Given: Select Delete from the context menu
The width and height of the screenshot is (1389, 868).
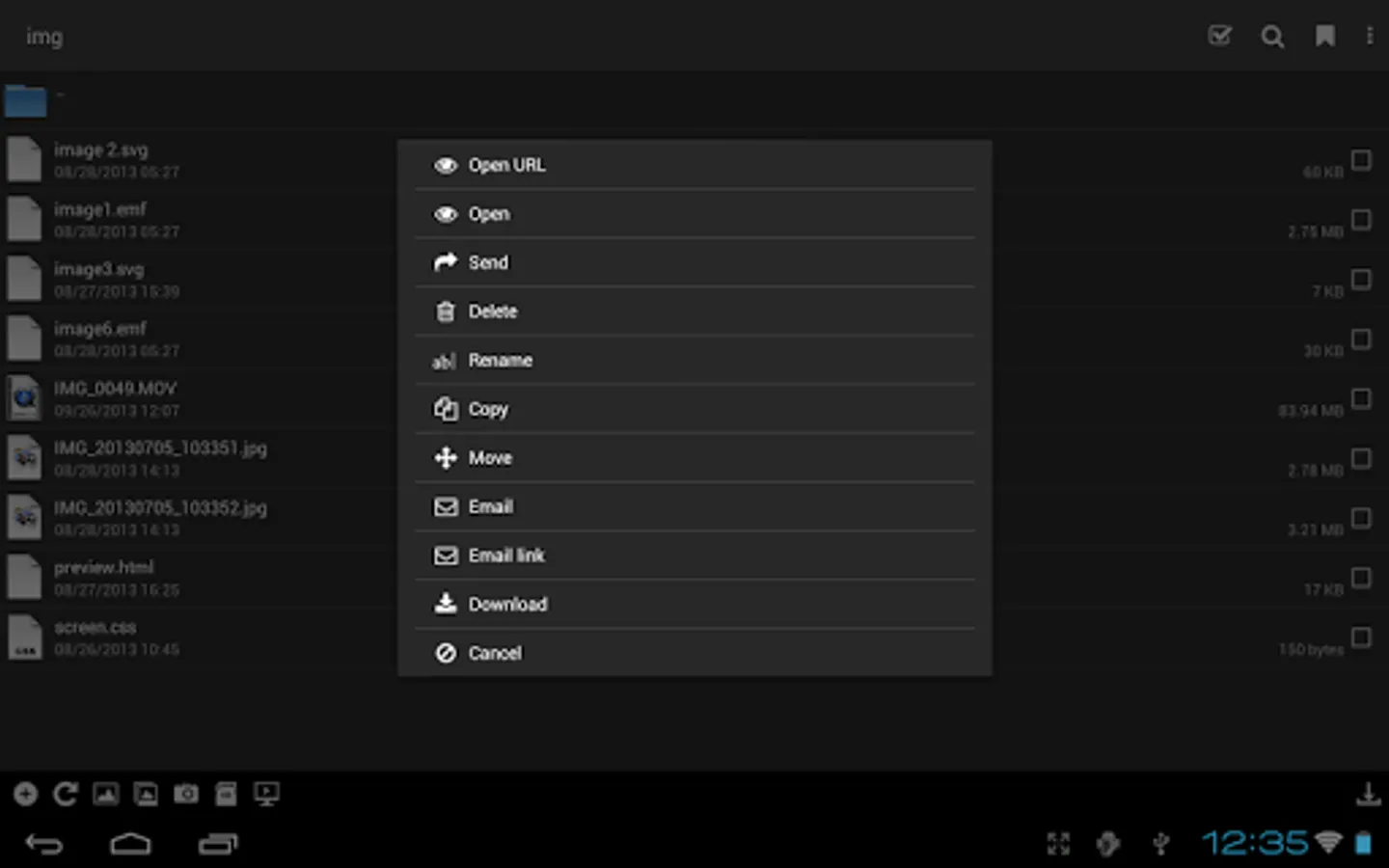Looking at the screenshot, I should (x=694, y=312).
